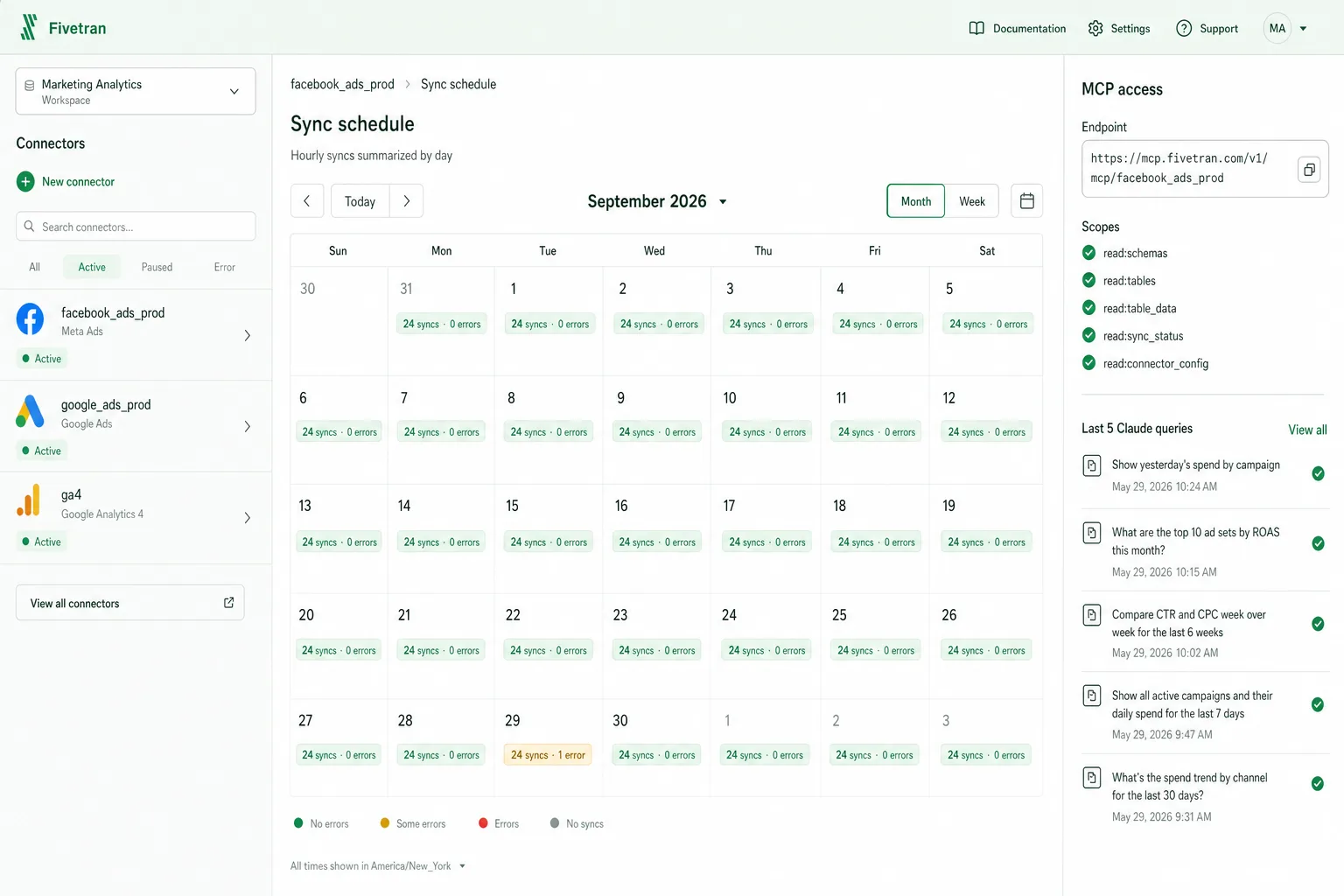
Task: Click the Google Ads logo icon
Action: 30,411
